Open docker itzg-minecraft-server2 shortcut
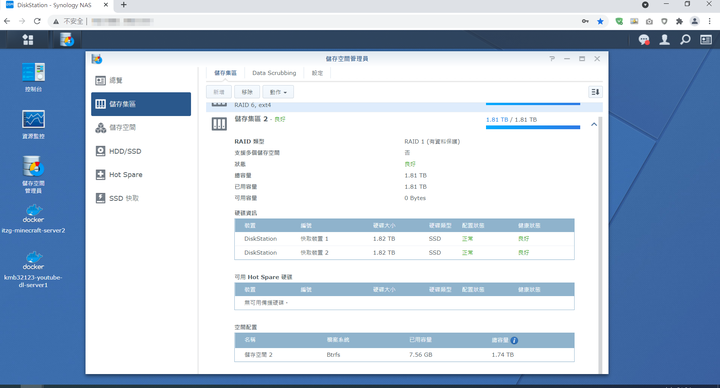Screen dimensions: 720x388 tap(34, 219)
